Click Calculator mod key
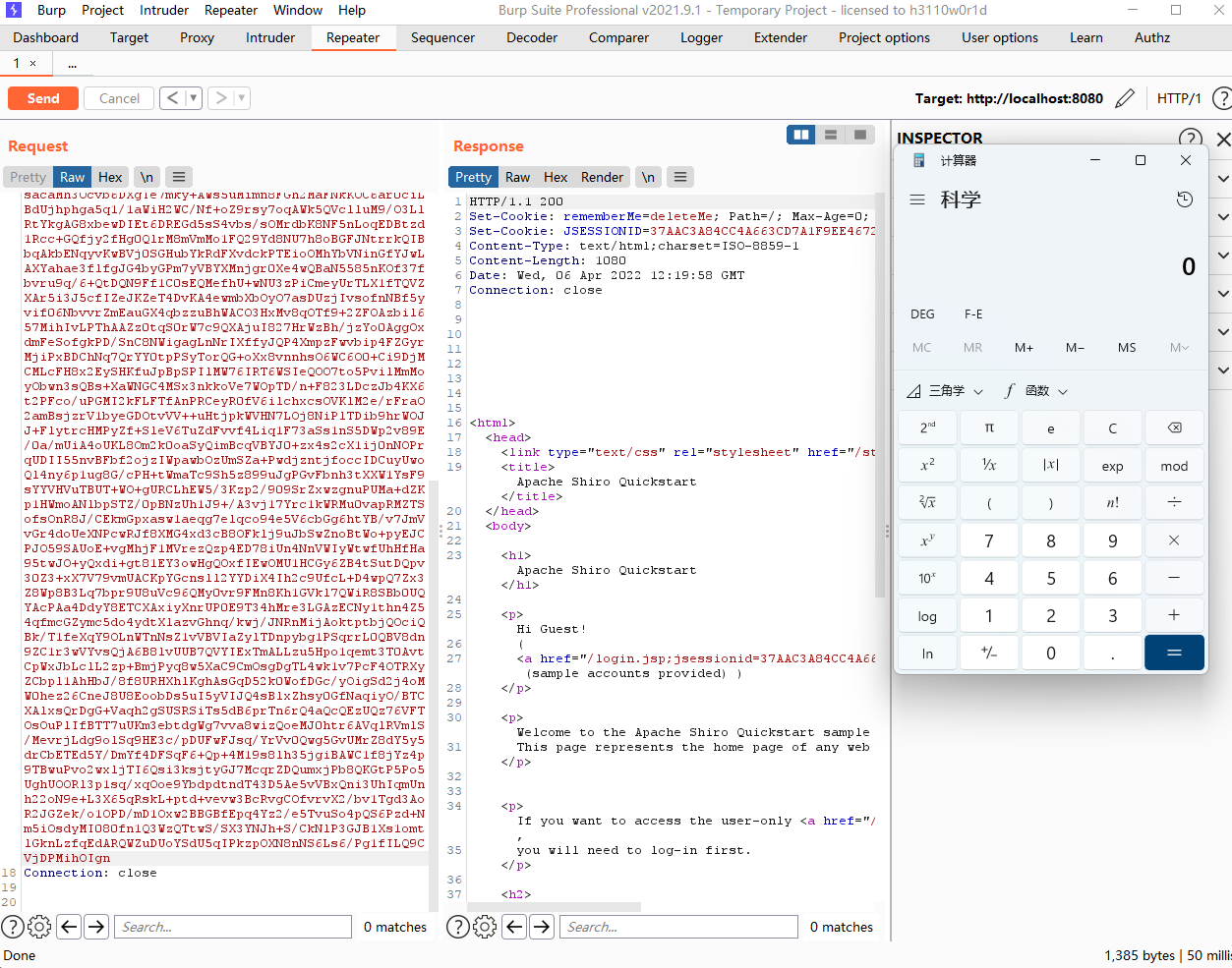Viewport: 1232px width, 968px height. point(1174,466)
